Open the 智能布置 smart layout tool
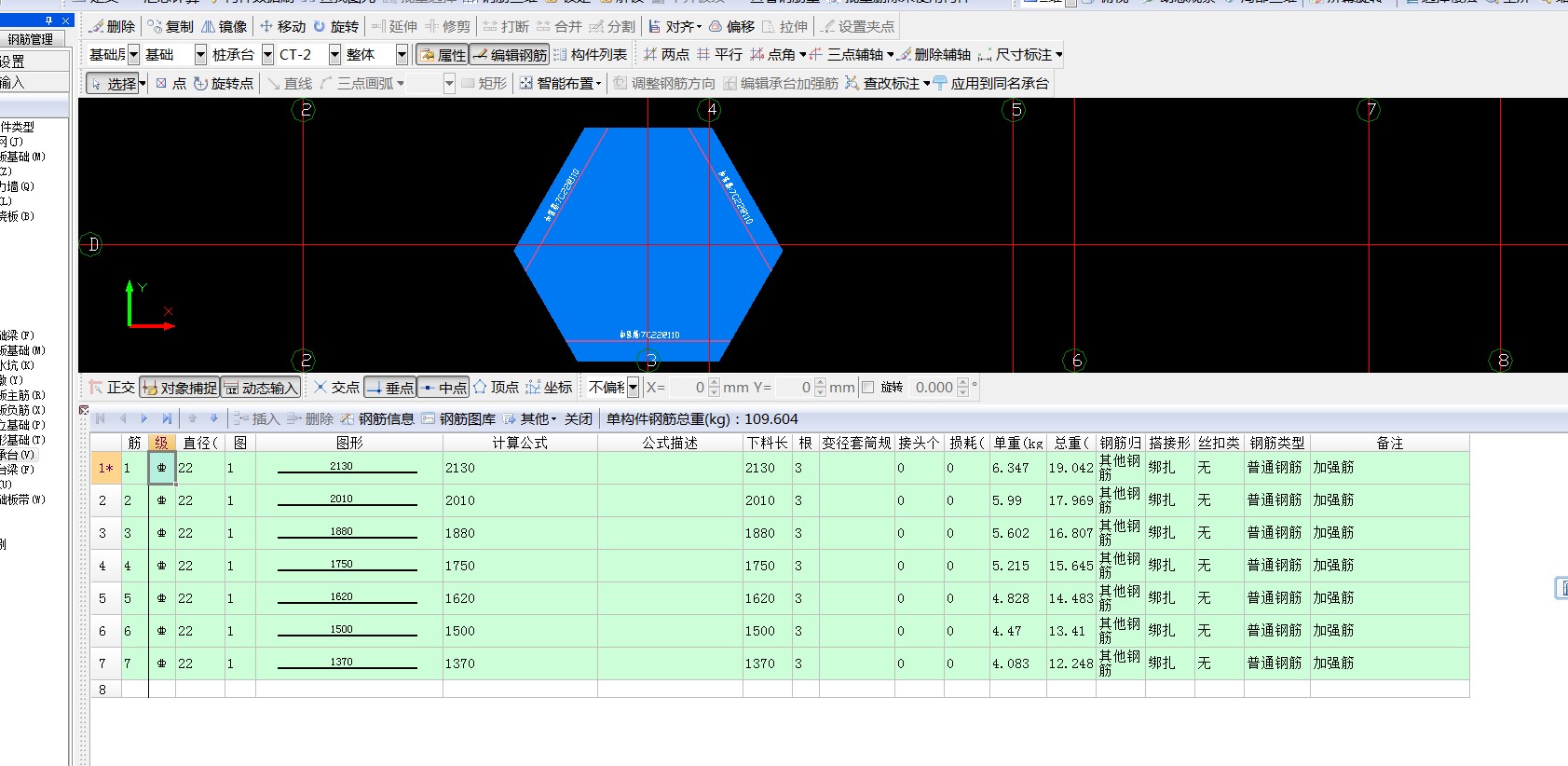 [561, 83]
